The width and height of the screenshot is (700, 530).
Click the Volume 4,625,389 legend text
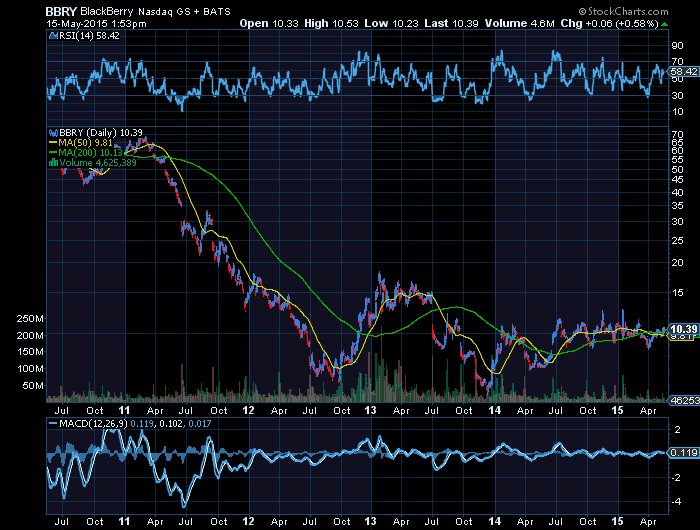tap(98, 163)
